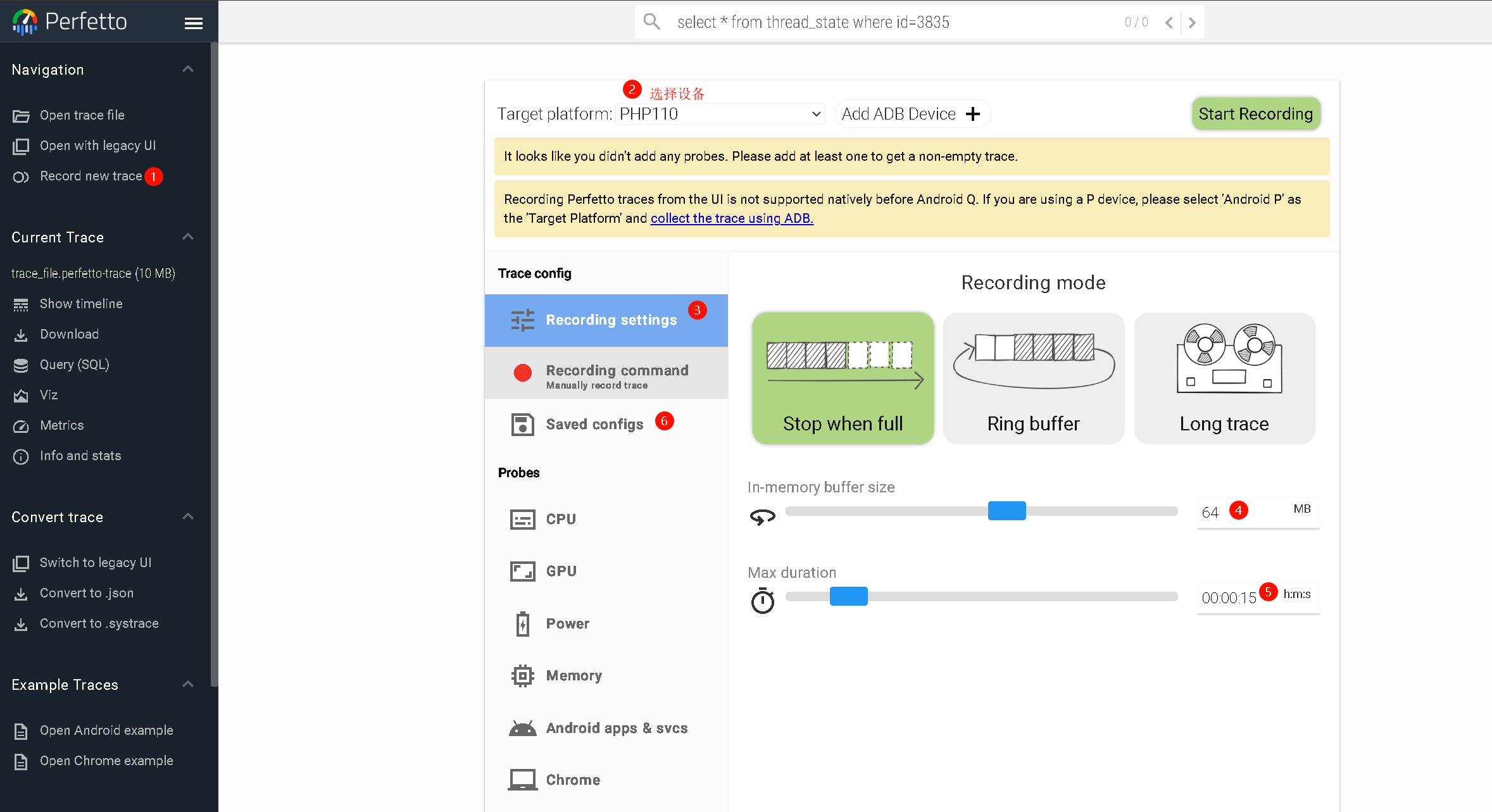Select Ring buffer recording mode

click(x=1033, y=378)
